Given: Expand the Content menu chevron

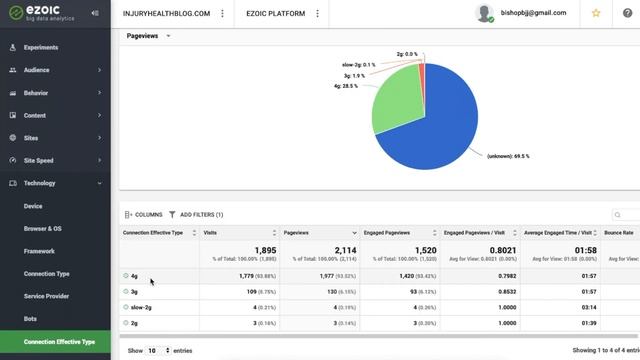Looking at the screenshot, I should (99, 116).
